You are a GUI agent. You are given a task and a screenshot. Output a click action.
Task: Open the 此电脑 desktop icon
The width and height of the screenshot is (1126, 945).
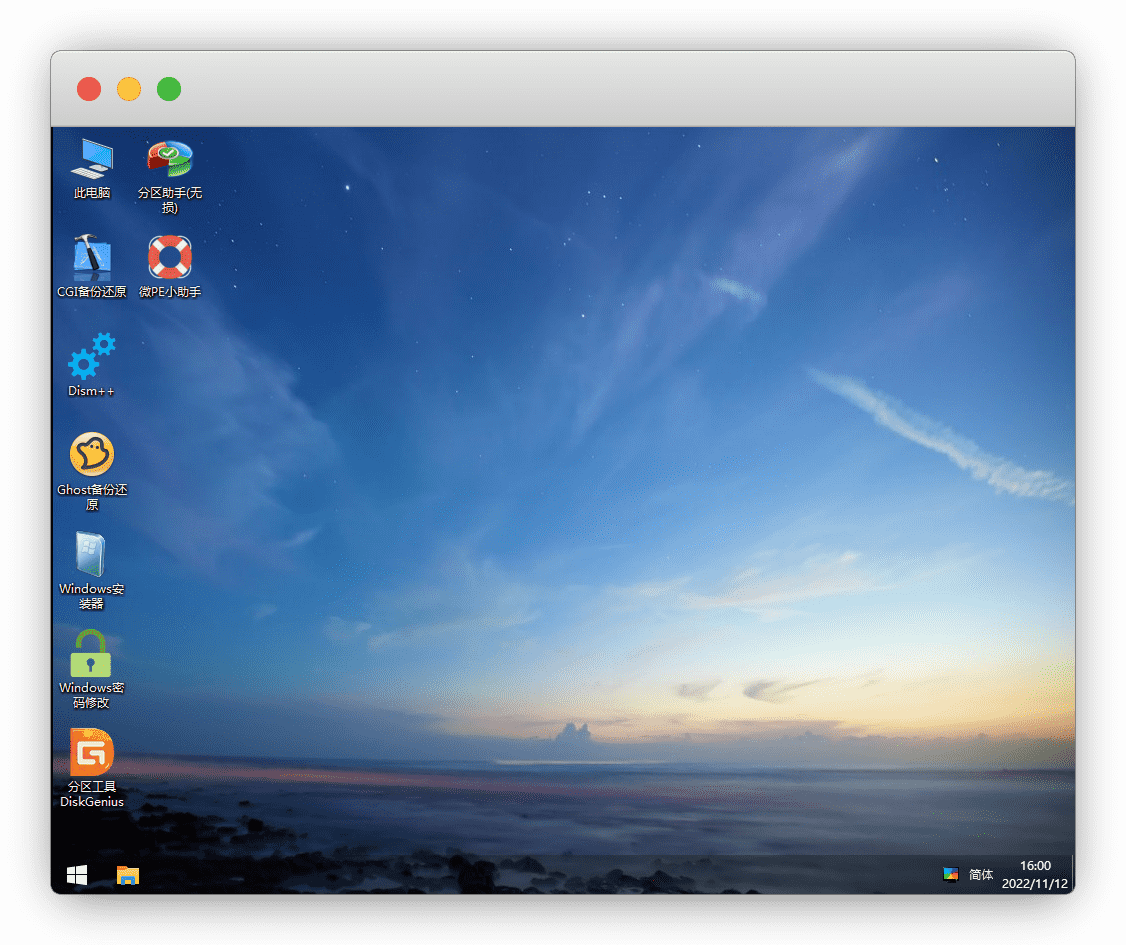(x=92, y=160)
